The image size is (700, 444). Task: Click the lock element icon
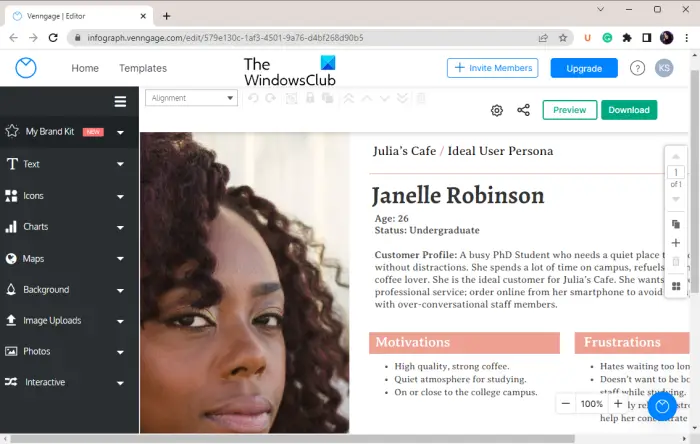[x=310, y=98]
